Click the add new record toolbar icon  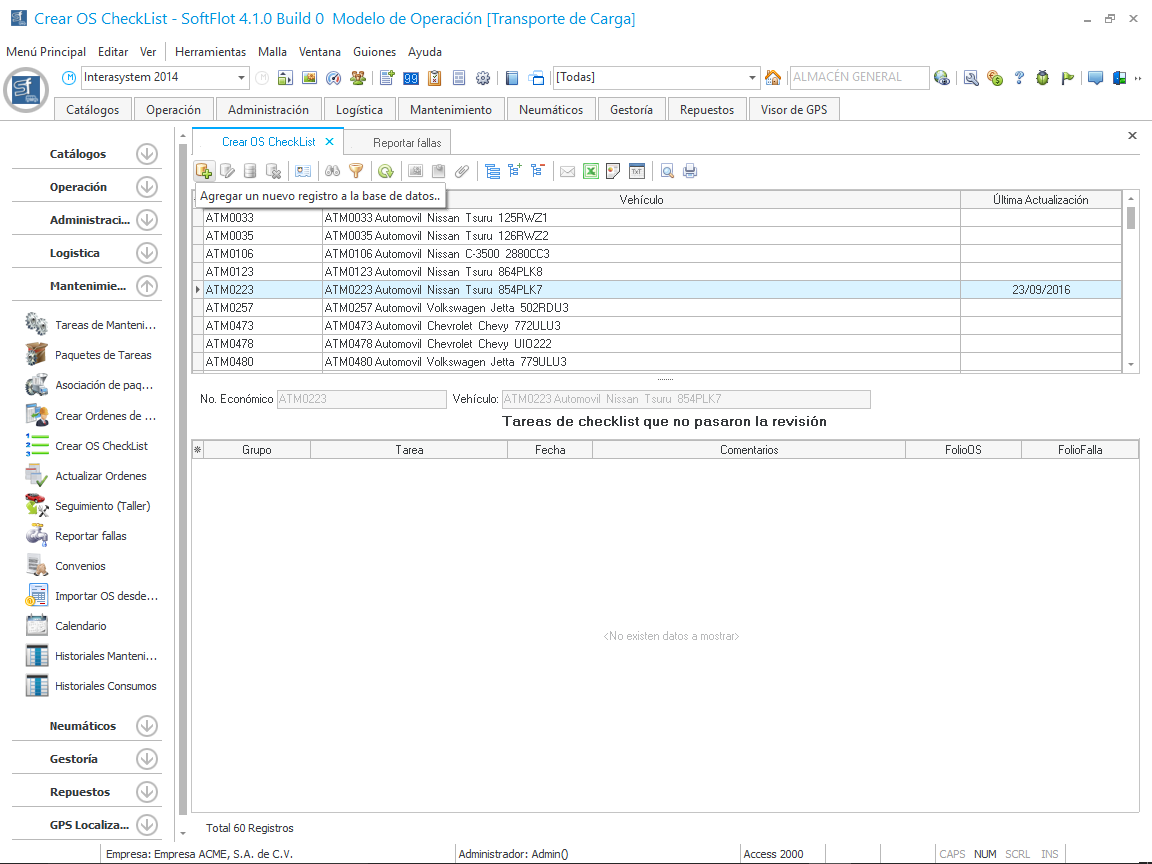pyautogui.click(x=204, y=171)
